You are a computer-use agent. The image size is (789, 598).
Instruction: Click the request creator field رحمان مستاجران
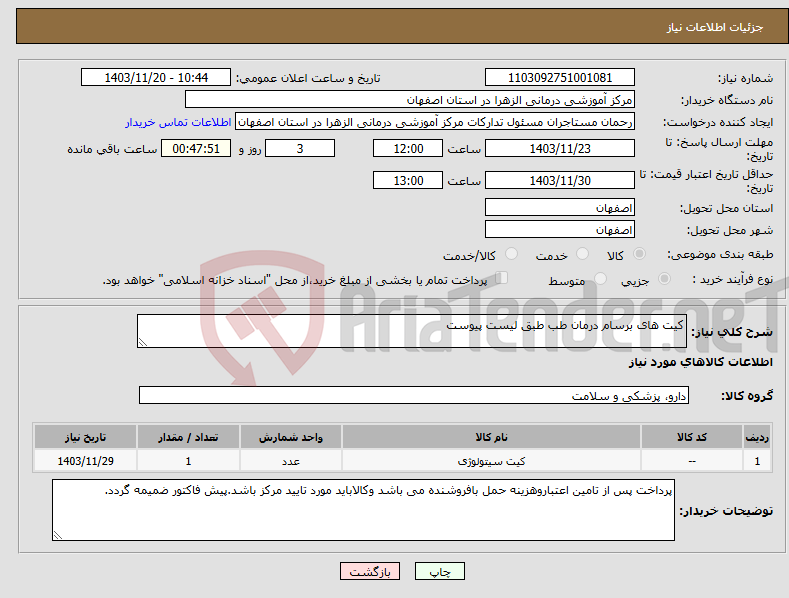click(435, 122)
